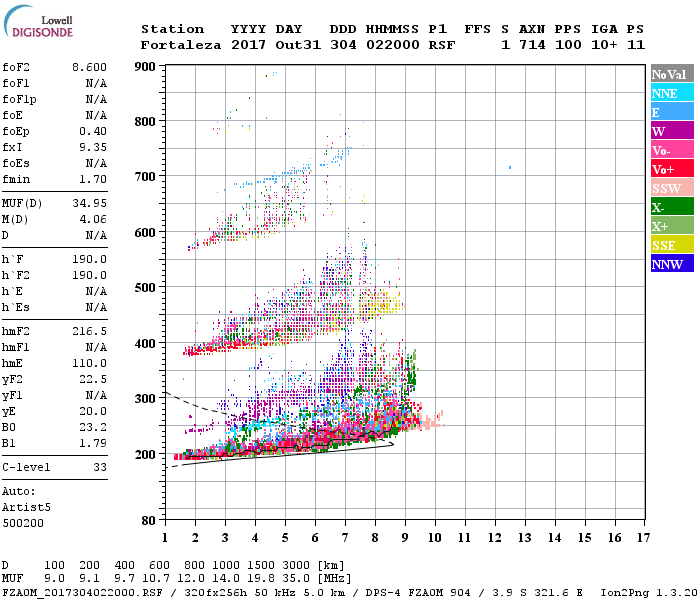Select the SSE yellow legend swatch
The width and height of the screenshot is (700, 600).
point(672,245)
